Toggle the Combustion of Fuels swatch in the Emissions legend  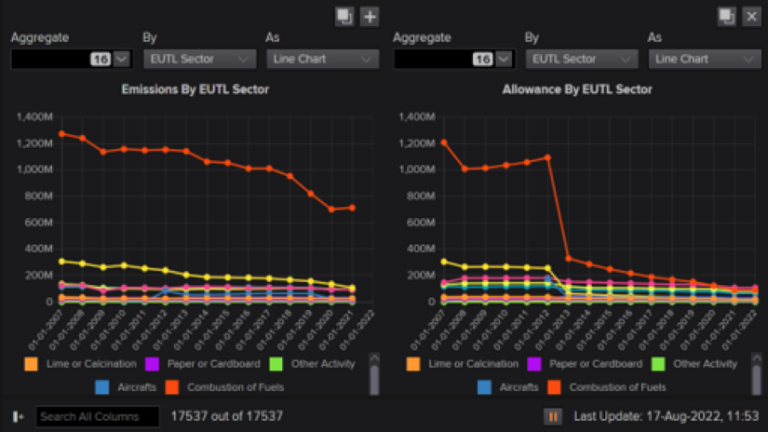(x=172, y=387)
